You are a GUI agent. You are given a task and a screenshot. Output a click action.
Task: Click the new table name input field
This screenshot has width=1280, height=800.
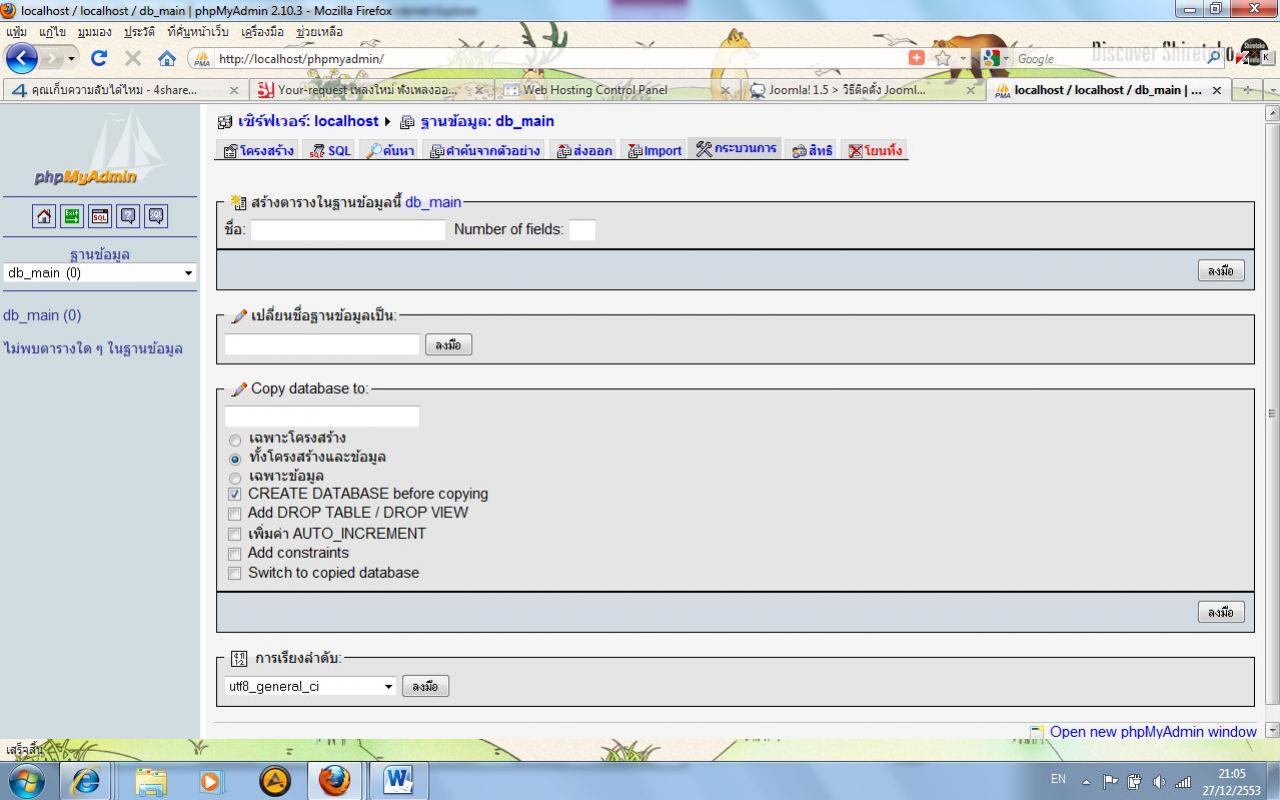click(x=348, y=230)
